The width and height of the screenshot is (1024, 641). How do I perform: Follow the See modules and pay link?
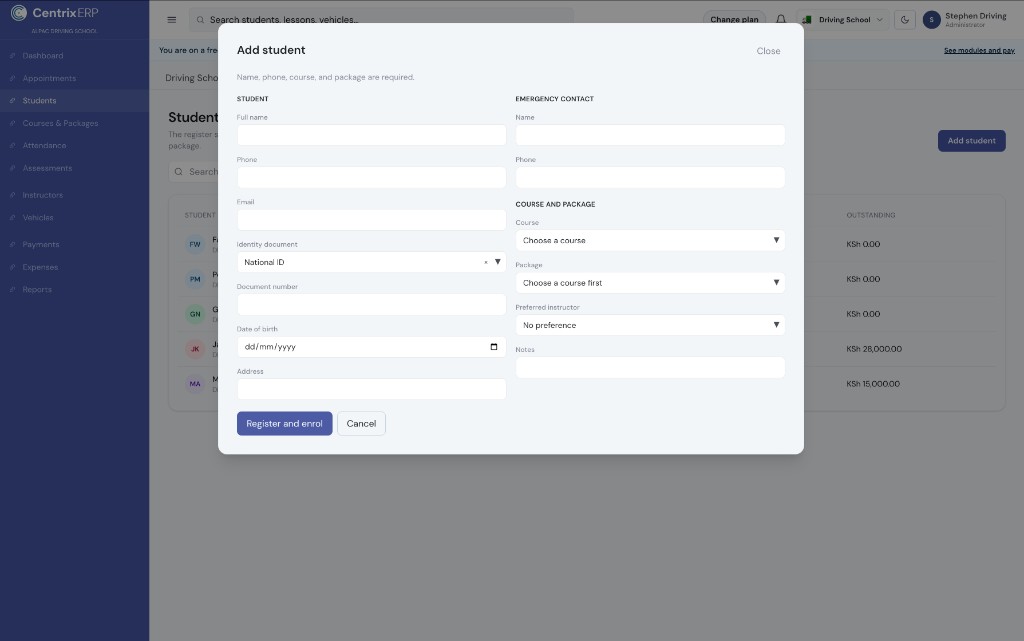pos(979,50)
